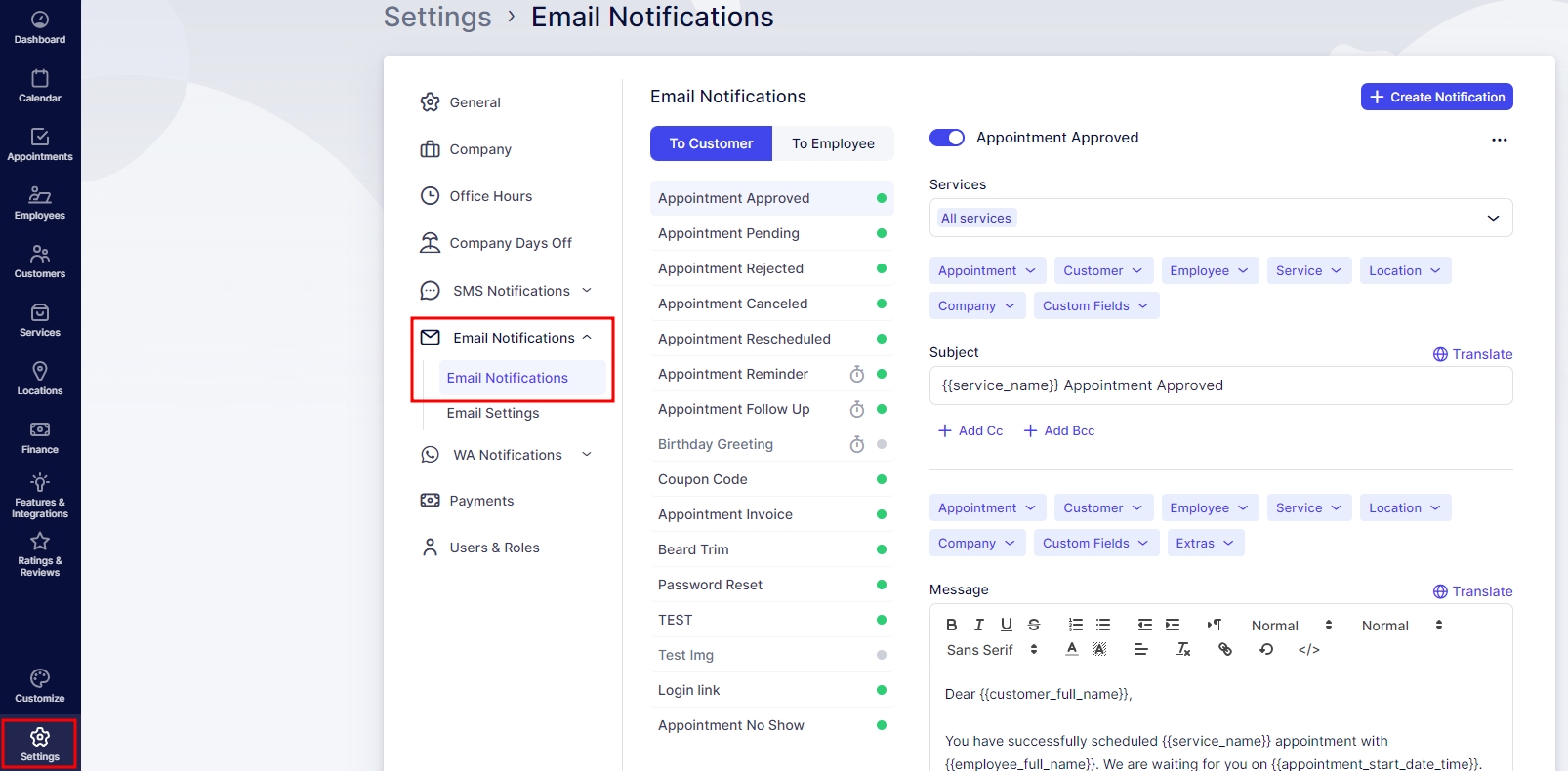
Task: Go to Finance in sidebar
Action: tap(40, 437)
